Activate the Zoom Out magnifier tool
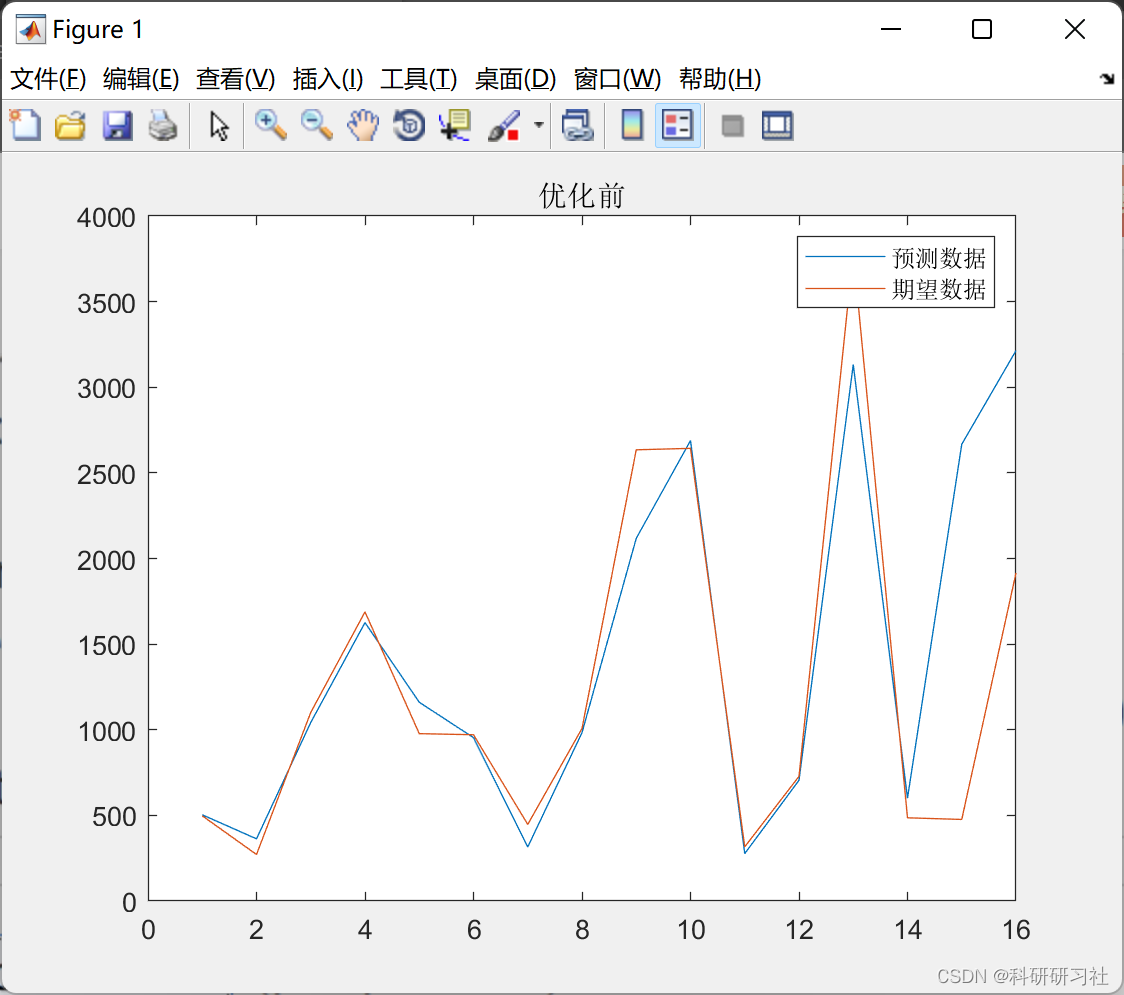The height and width of the screenshot is (995, 1124). pos(316,125)
